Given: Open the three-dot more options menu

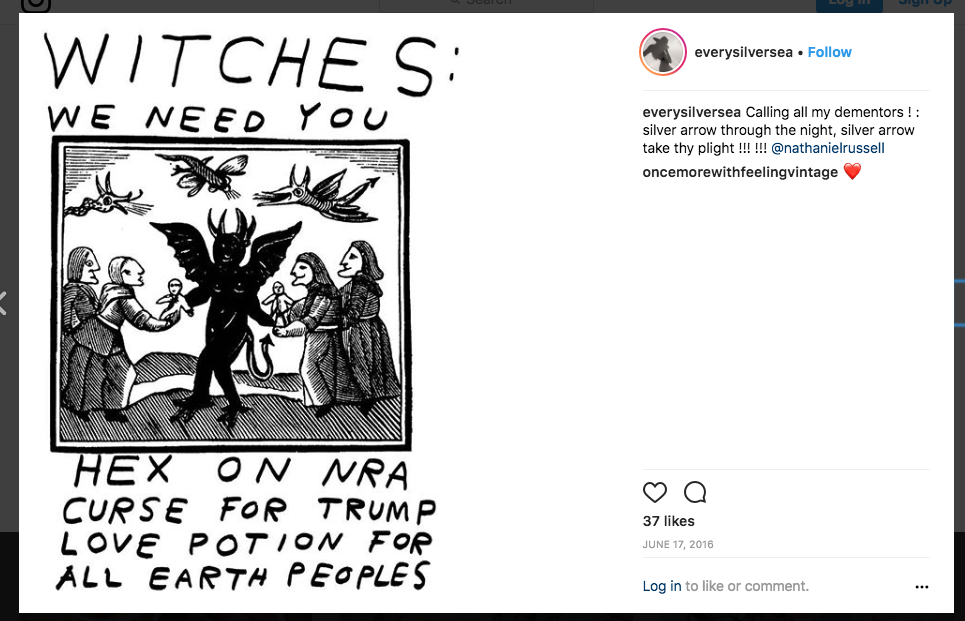Looking at the screenshot, I should 921,587.
